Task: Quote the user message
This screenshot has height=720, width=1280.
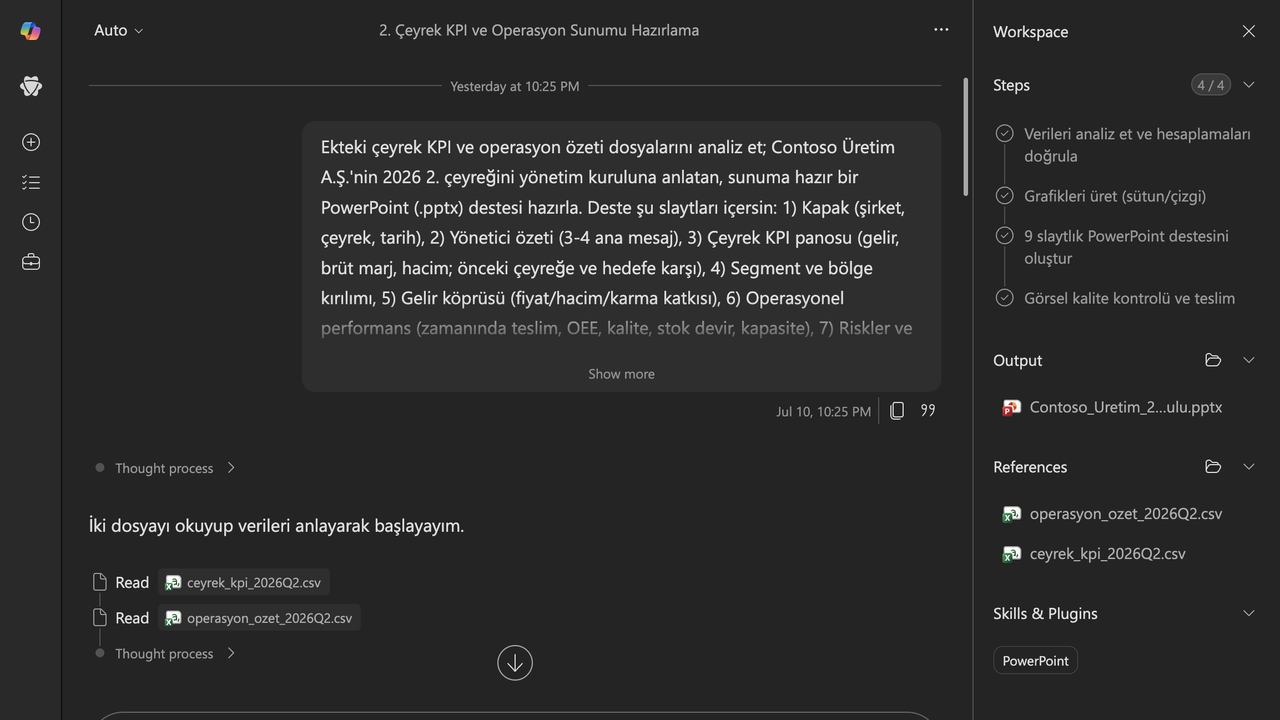Action: pyautogui.click(x=928, y=411)
